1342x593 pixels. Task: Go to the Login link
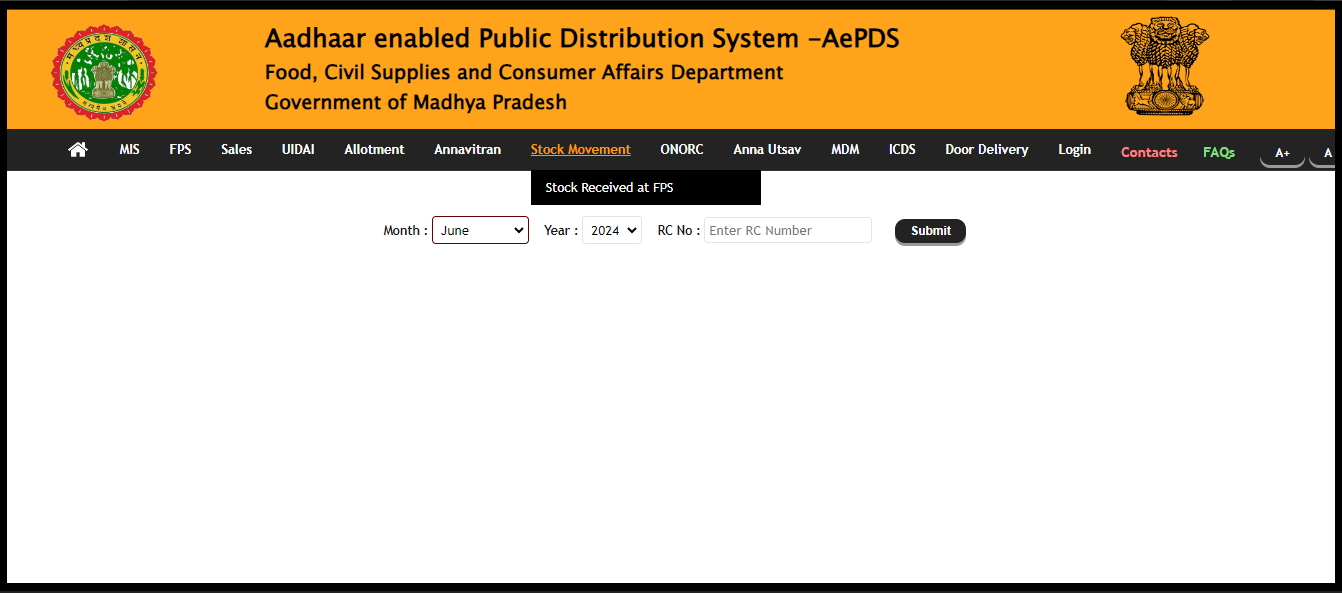(x=1075, y=149)
